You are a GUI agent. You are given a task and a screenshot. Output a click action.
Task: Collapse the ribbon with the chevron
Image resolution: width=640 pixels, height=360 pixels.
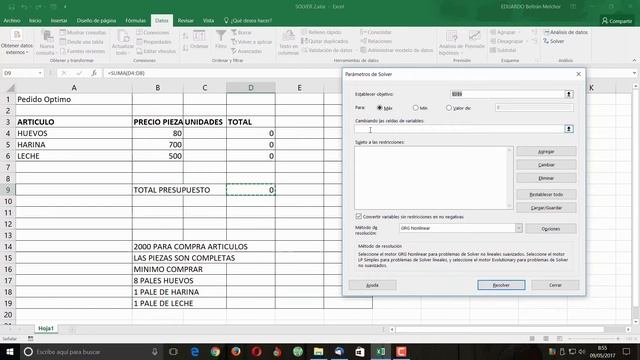pyautogui.click(x=634, y=60)
